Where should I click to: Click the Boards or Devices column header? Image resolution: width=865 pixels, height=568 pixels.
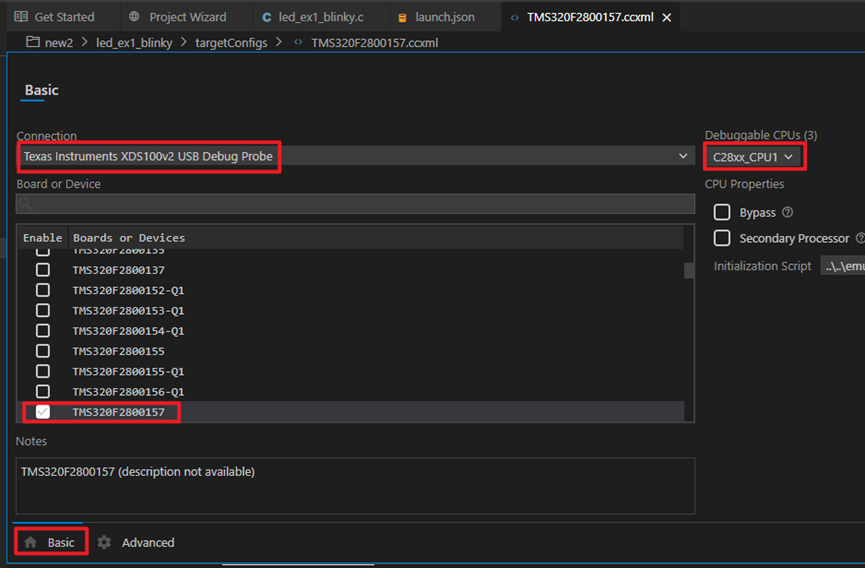pyautogui.click(x=129, y=238)
